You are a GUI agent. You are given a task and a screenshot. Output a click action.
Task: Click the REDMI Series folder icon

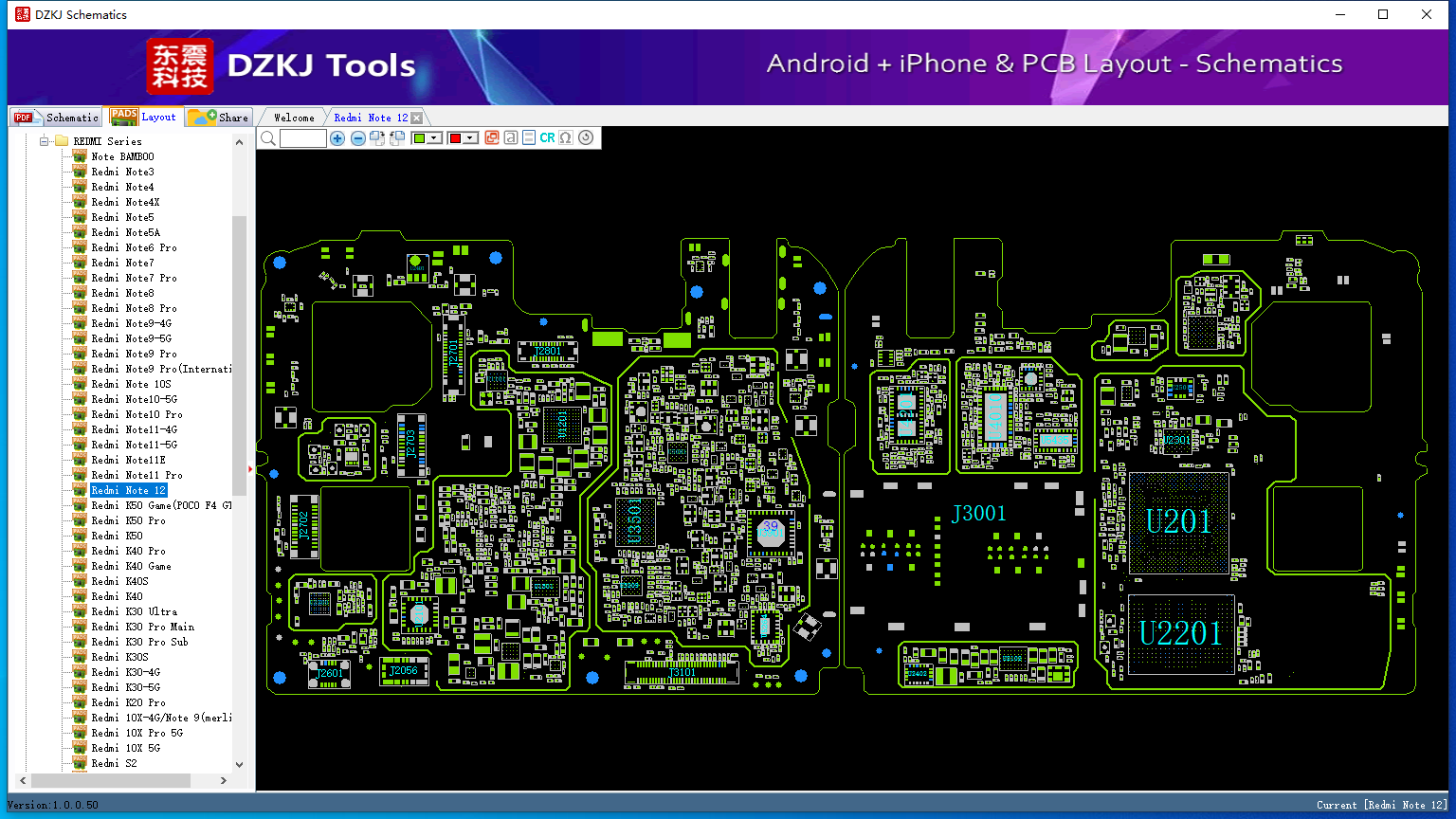point(62,141)
